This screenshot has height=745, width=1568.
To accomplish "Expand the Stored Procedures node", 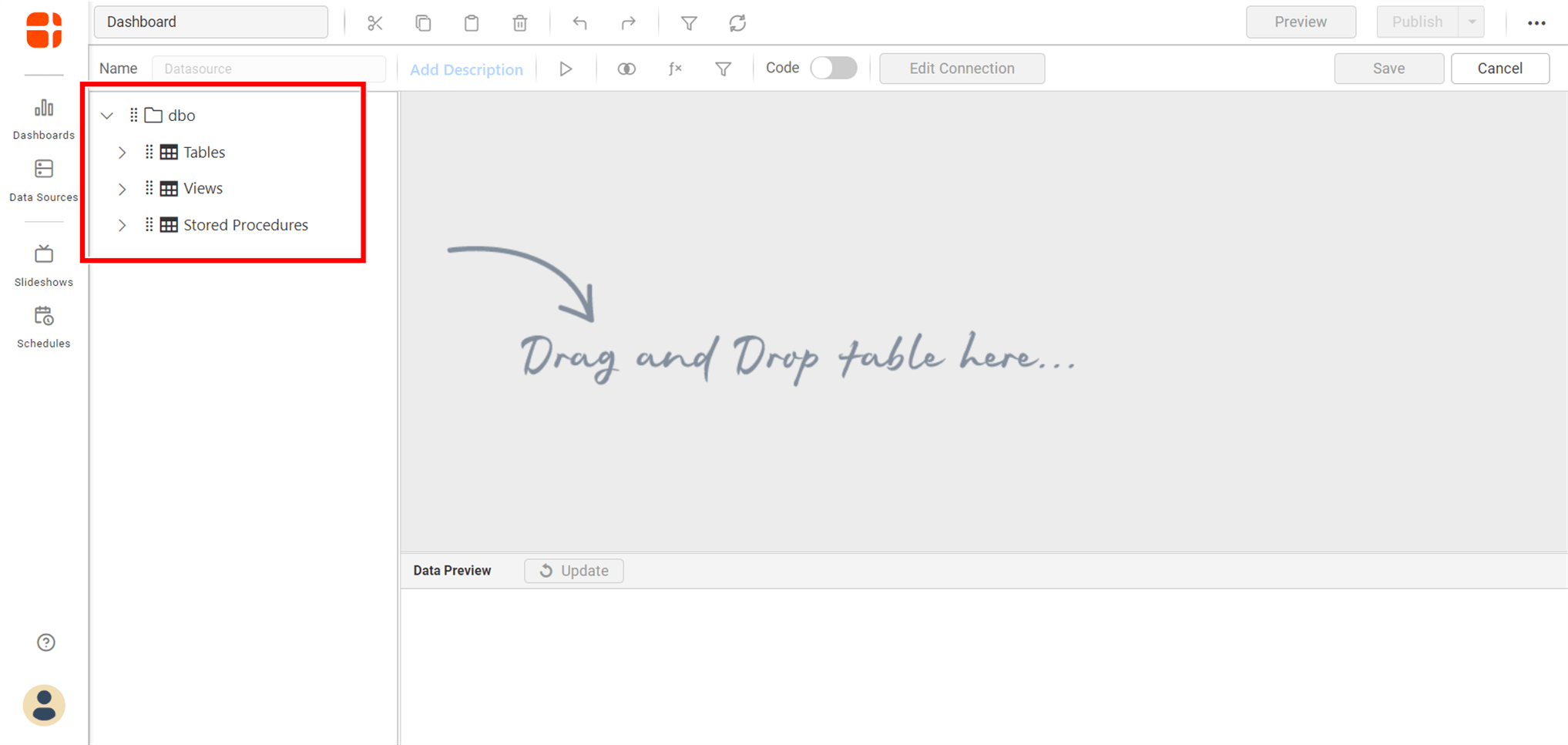I will pos(122,225).
